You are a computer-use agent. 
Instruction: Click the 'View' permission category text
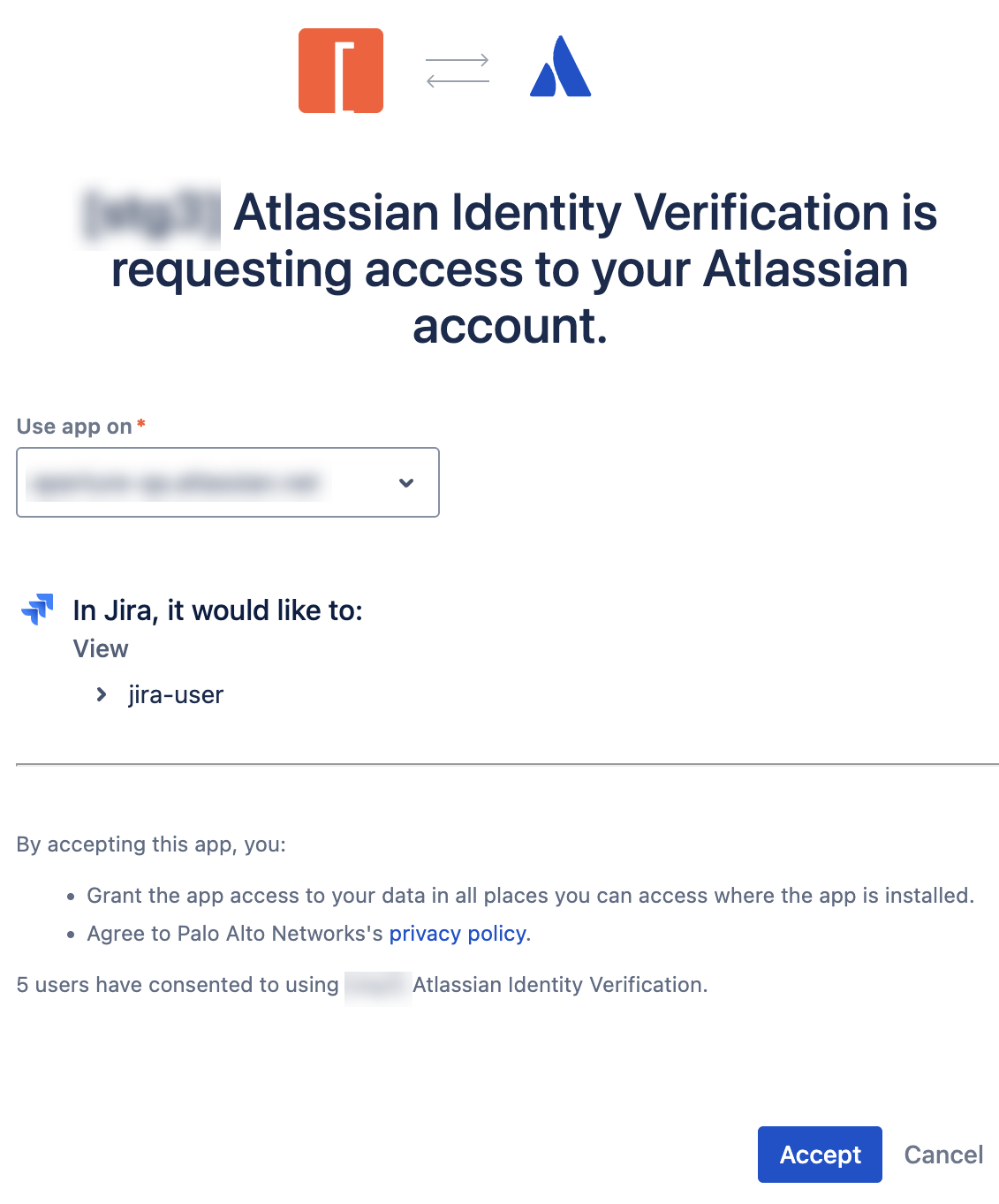tap(101, 649)
